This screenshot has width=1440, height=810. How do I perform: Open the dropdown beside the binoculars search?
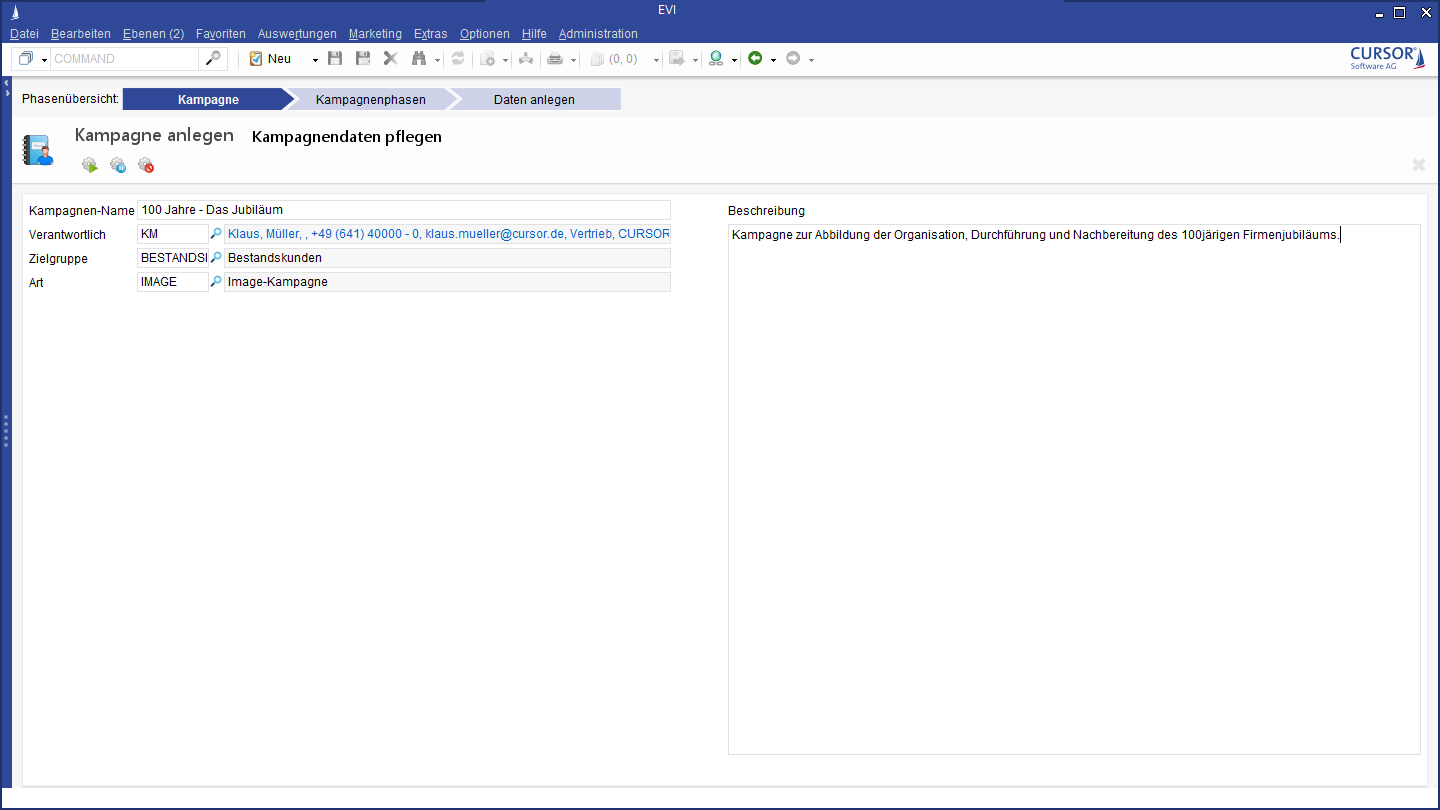pos(438,60)
